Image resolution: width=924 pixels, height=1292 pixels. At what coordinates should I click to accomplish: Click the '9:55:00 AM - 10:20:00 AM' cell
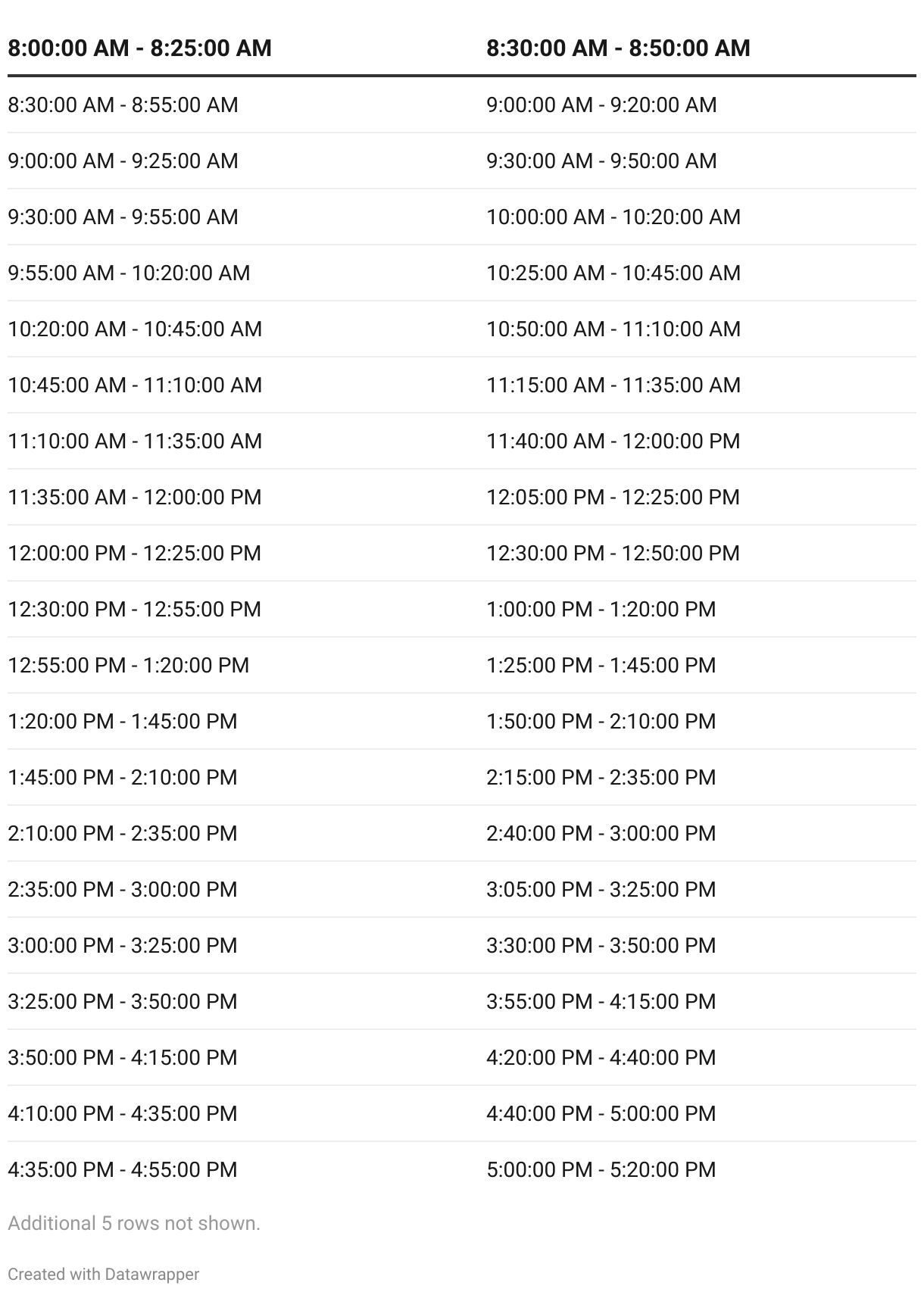click(x=129, y=273)
